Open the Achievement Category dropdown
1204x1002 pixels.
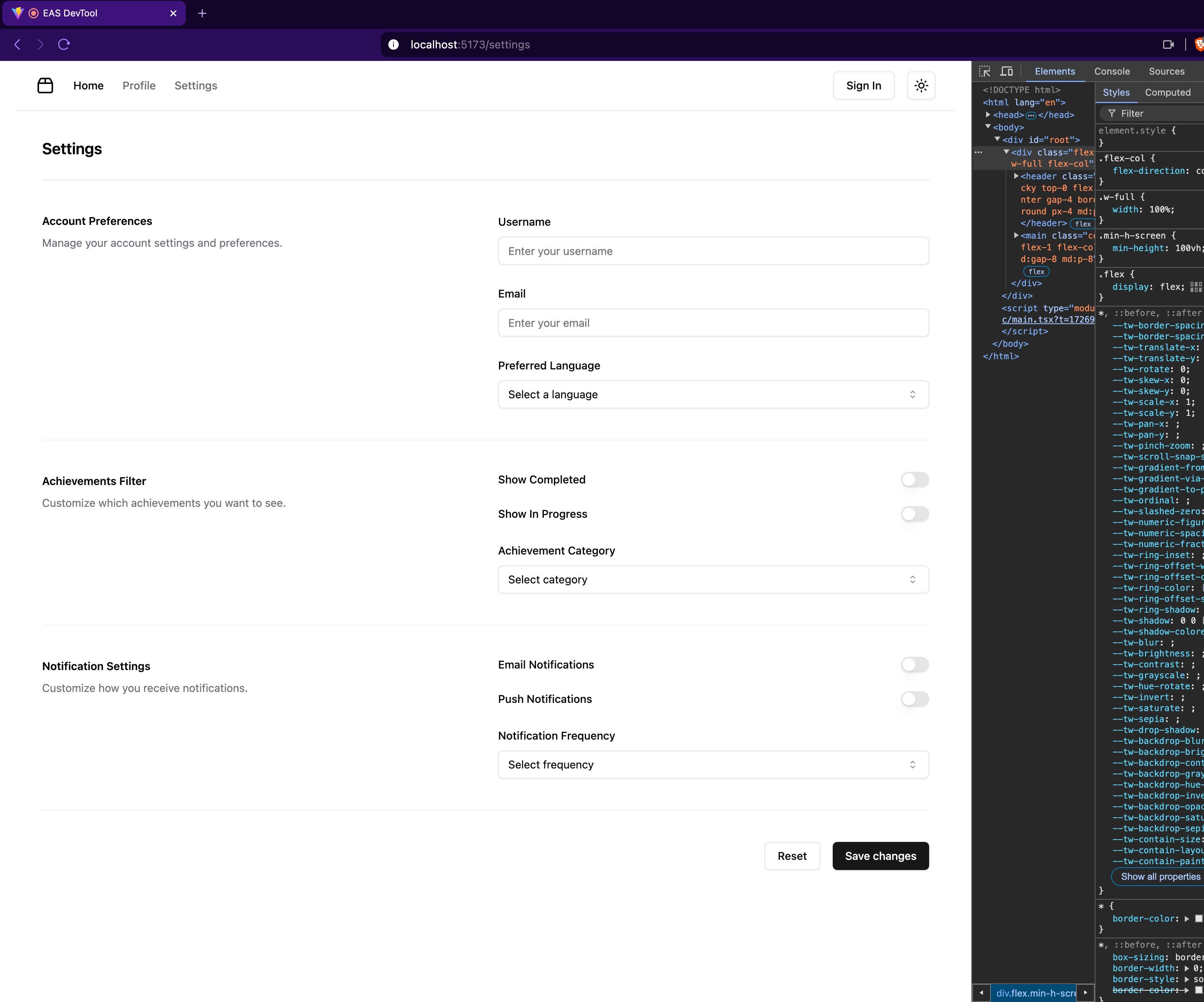tap(713, 579)
